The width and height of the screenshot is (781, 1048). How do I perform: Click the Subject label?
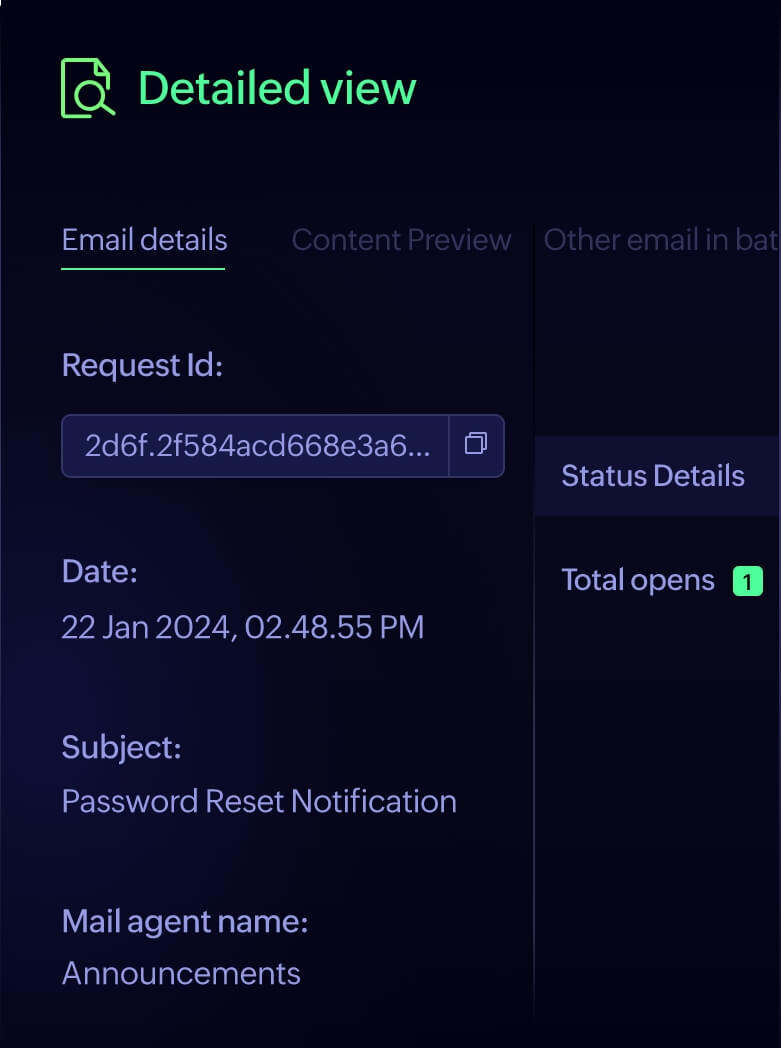(x=121, y=747)
